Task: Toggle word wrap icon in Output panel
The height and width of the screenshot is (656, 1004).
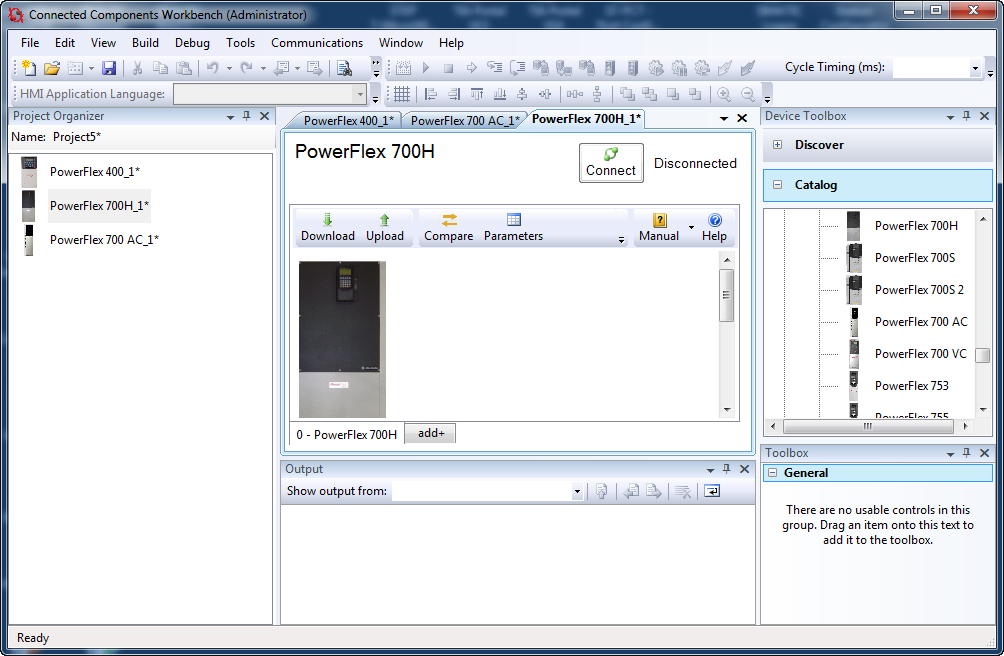Action: [712, 492]
